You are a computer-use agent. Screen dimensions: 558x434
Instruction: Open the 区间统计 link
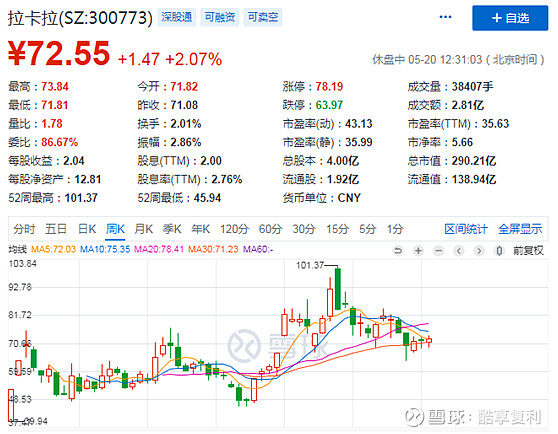click(466, 229)
